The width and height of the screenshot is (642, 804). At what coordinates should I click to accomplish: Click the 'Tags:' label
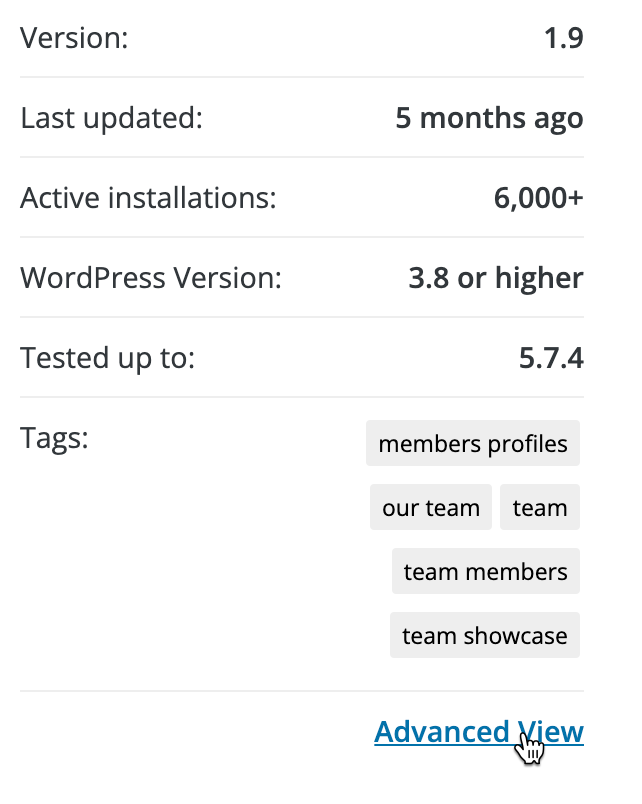point(54,439)
